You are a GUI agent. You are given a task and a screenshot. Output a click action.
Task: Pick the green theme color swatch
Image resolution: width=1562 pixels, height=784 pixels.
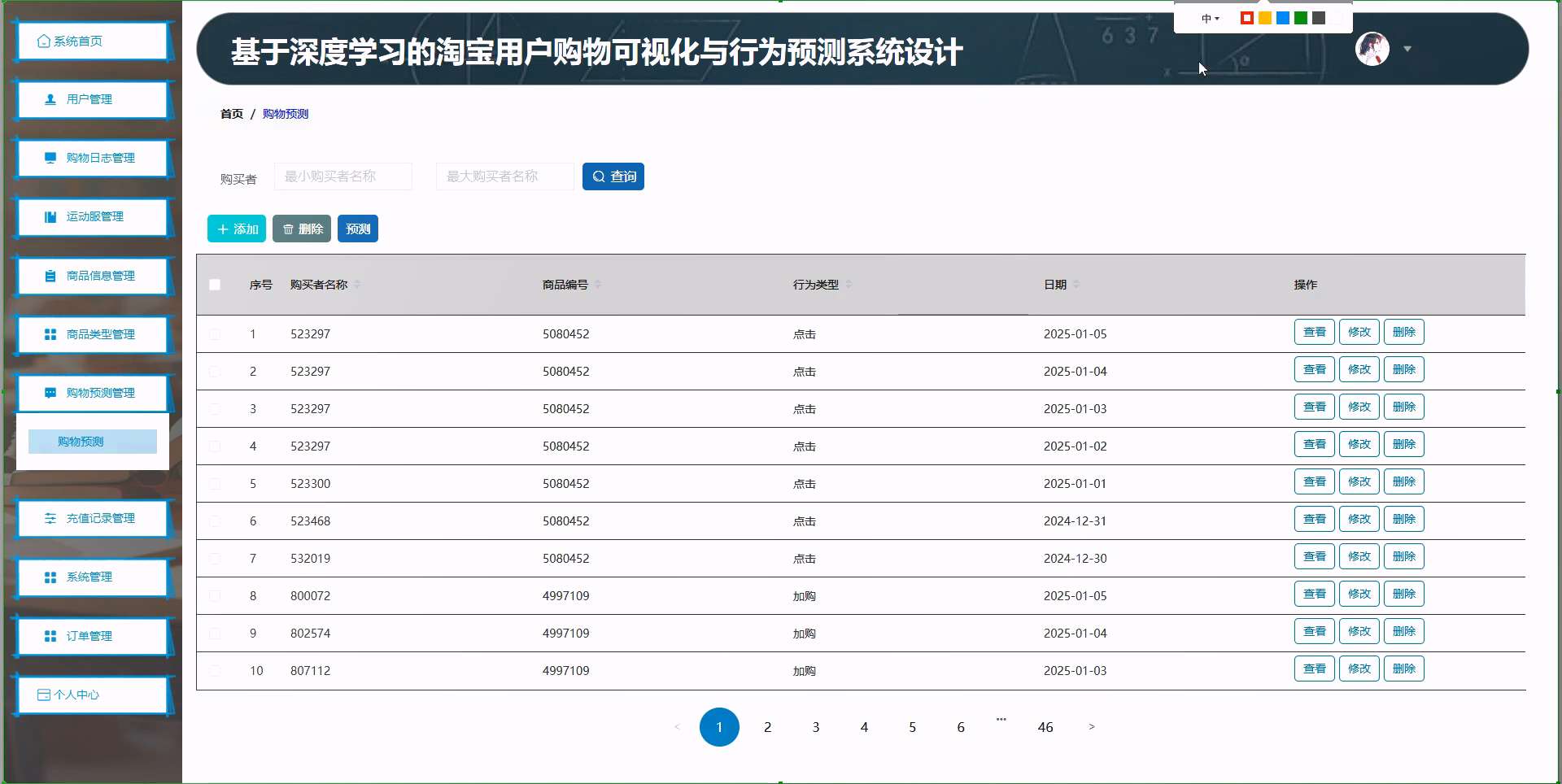(1301, 18)
